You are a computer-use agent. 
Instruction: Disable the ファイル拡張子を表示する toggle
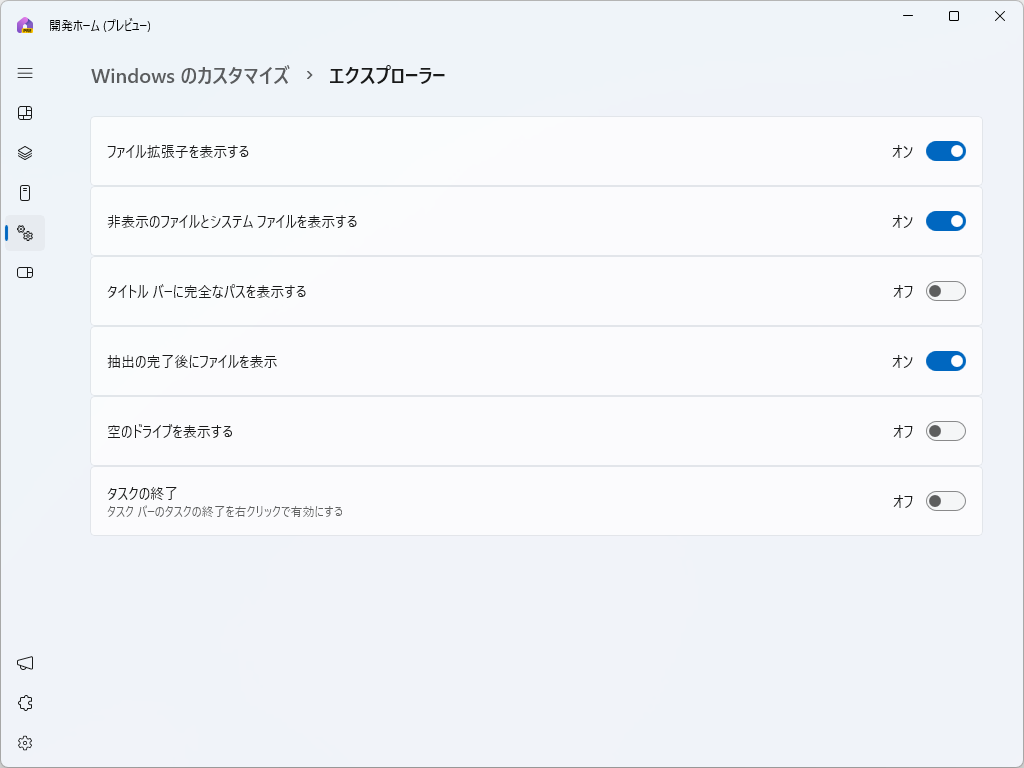(x=946, y=151)
